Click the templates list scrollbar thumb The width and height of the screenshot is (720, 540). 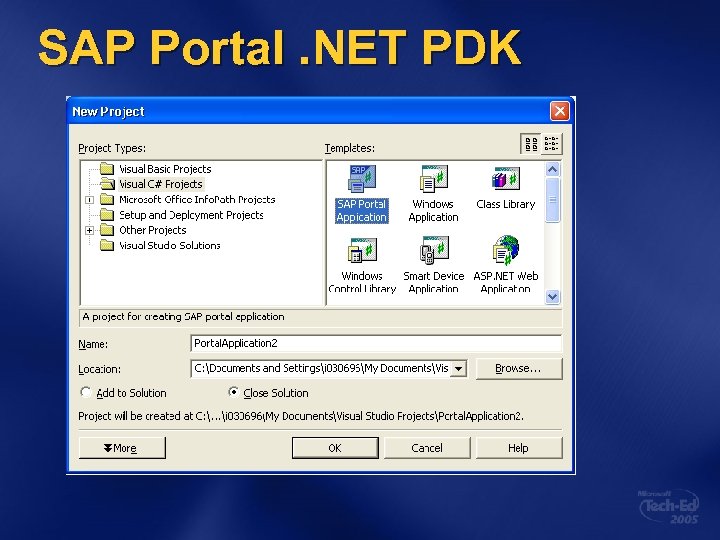[552, 200]
